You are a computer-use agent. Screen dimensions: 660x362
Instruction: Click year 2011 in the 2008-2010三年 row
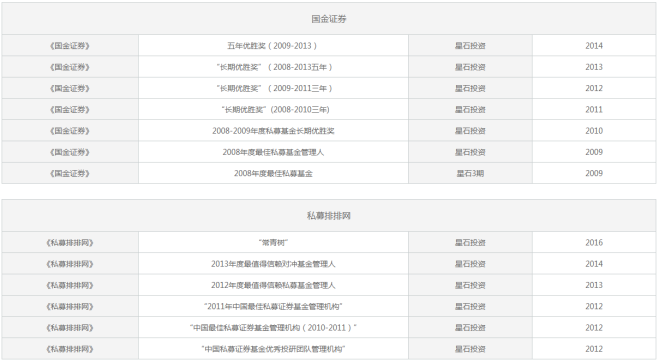pos(594,109)
